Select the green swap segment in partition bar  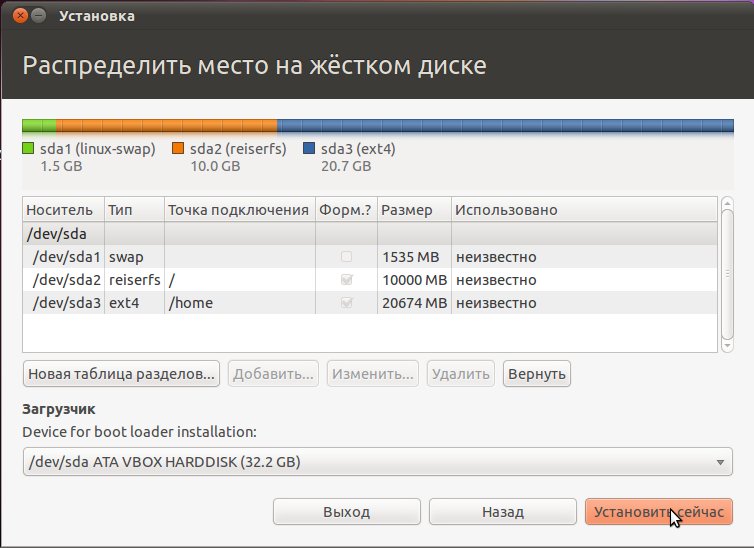point(39,126)
